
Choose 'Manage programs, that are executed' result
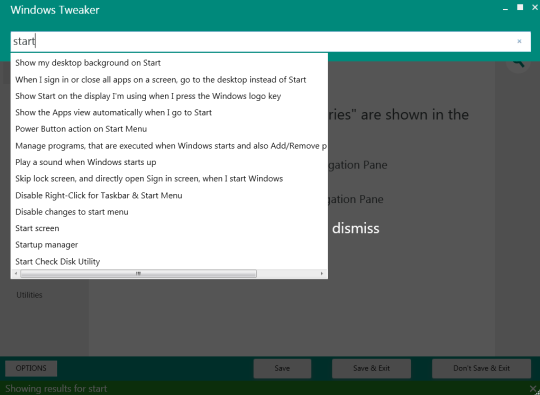(169, 146)
